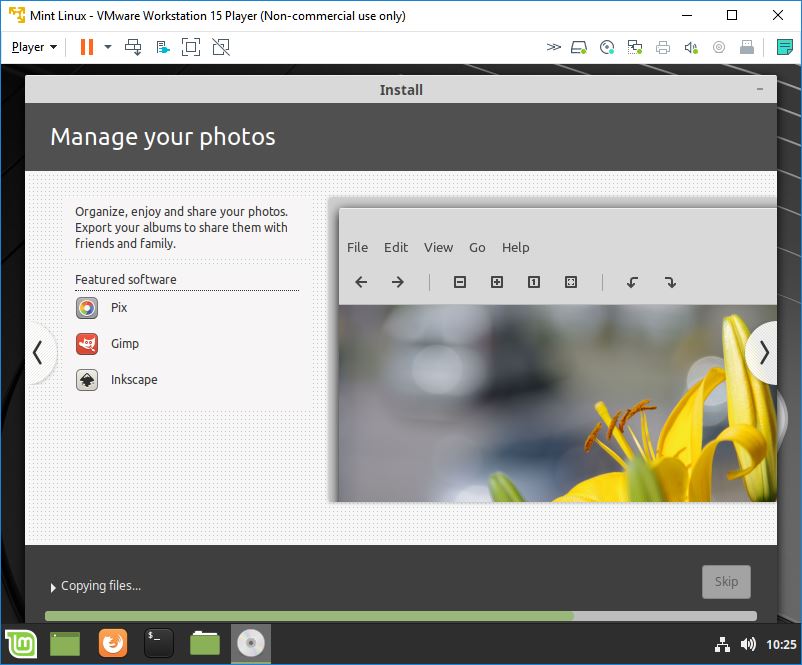Click the back arrow in Pix preview
This screenshot has height=665, width=802.
pos(361,282)
